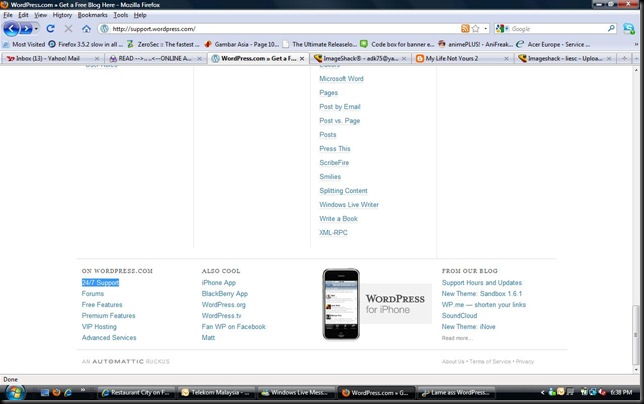Open the ZeroSec bookmark
The height and width of the screenshot is (404, 644).
(x=163, y=44)
